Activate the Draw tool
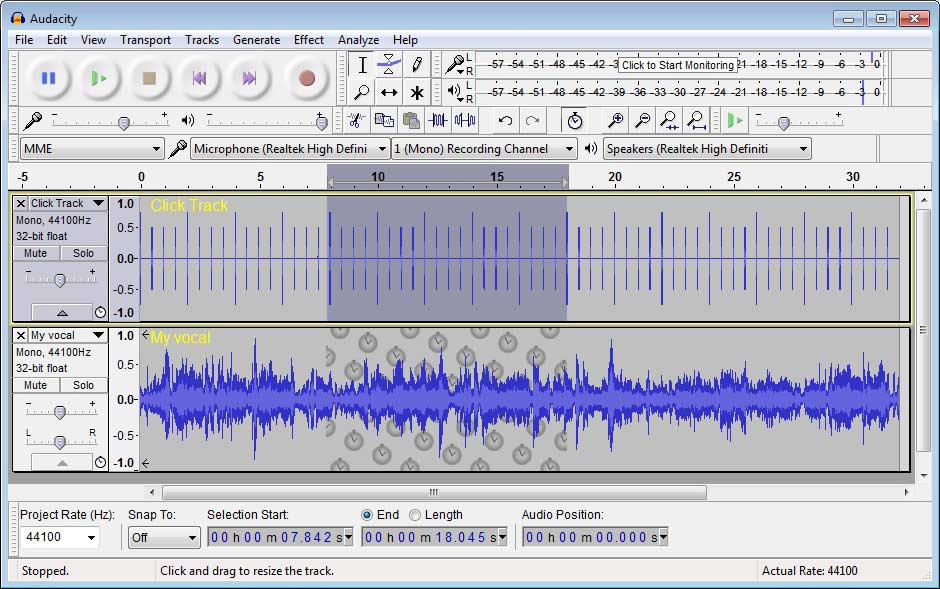The height and width of the screenshot is (589, 940). click(x=417, y=64)
